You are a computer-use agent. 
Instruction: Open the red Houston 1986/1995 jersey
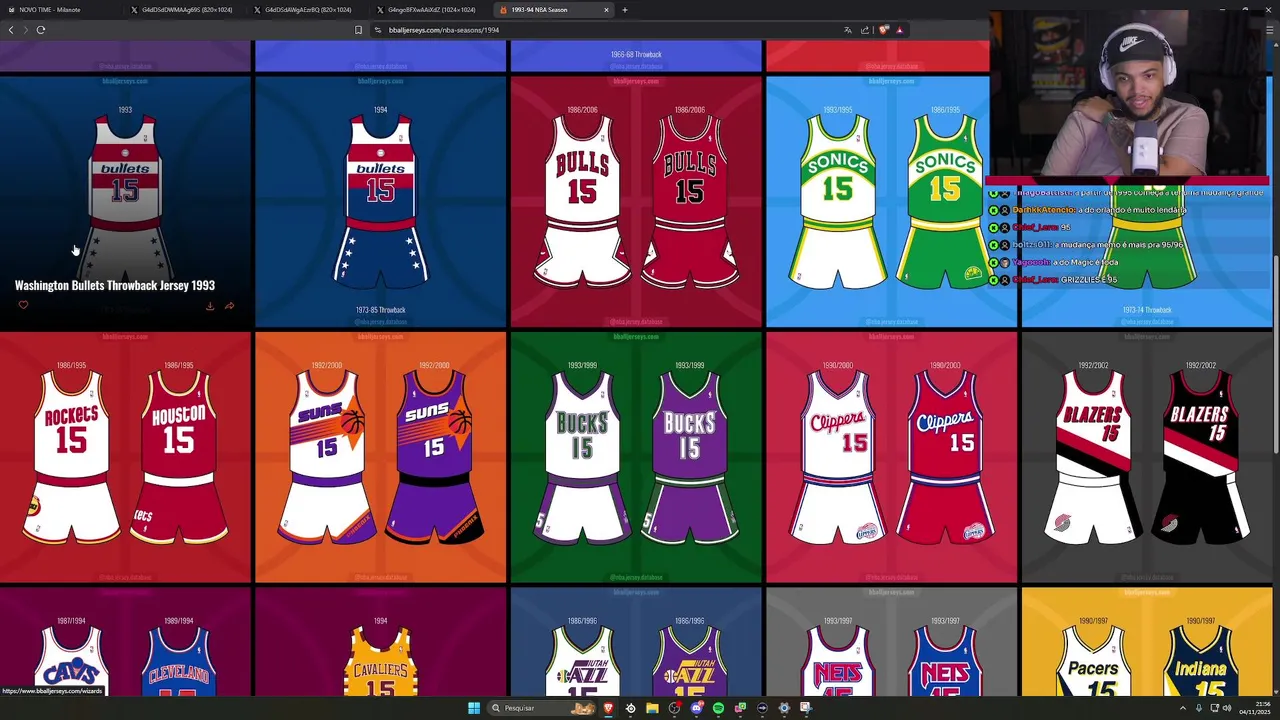coord(178,455)
